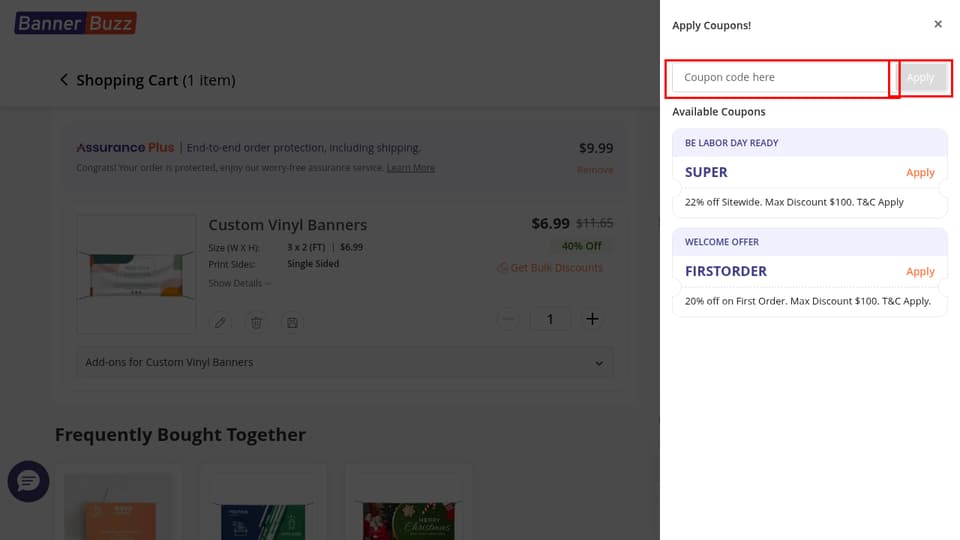Edit Custom Vinyl Banners with pencil icon
The image size is (960, 540).
pyautogui.click(x=220, y=322)
